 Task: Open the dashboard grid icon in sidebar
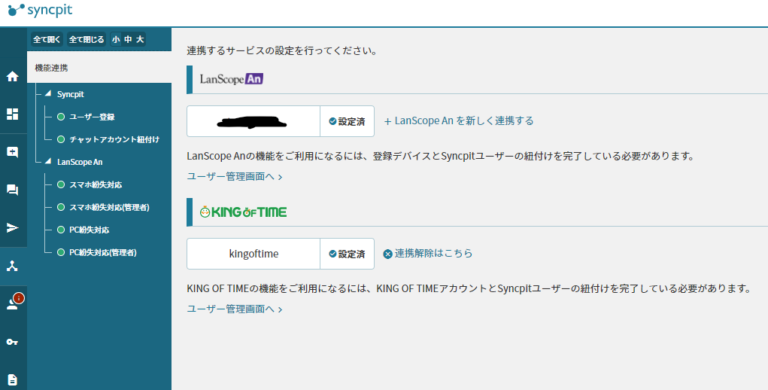tap(13, 114)
